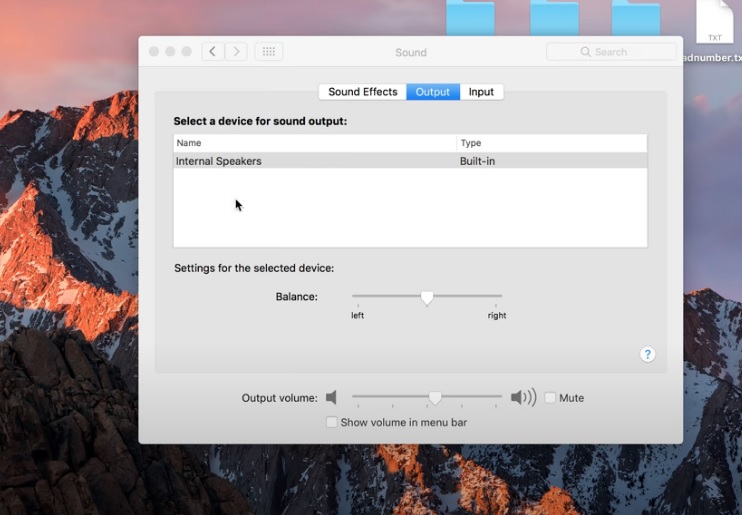Click the Balance slider knob
The width and height of the screenshot is (742, 515).
(427, 297)
